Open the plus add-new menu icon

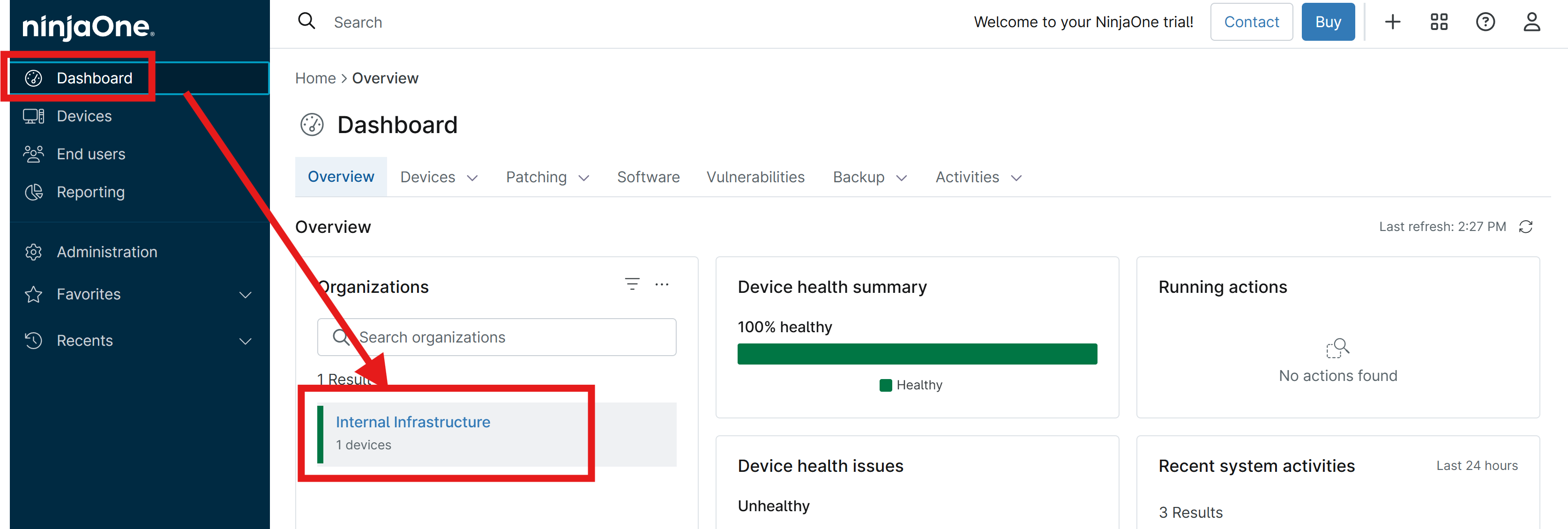[1393, 22]
